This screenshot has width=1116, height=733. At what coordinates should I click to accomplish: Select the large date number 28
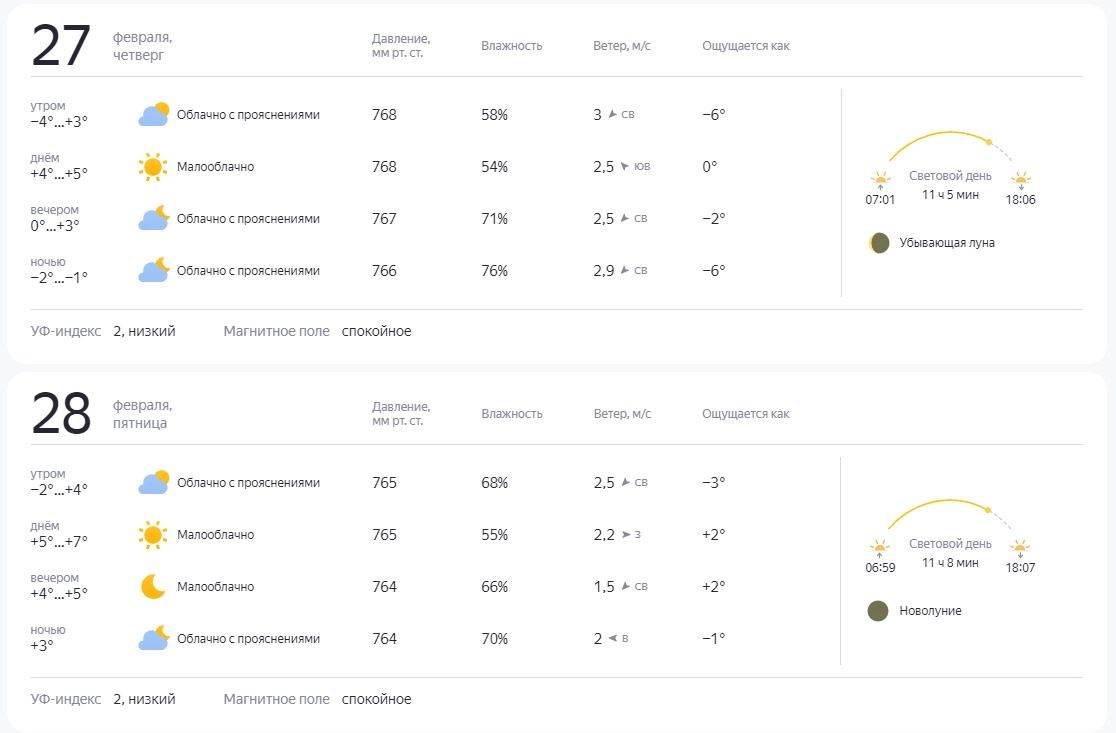61,415
